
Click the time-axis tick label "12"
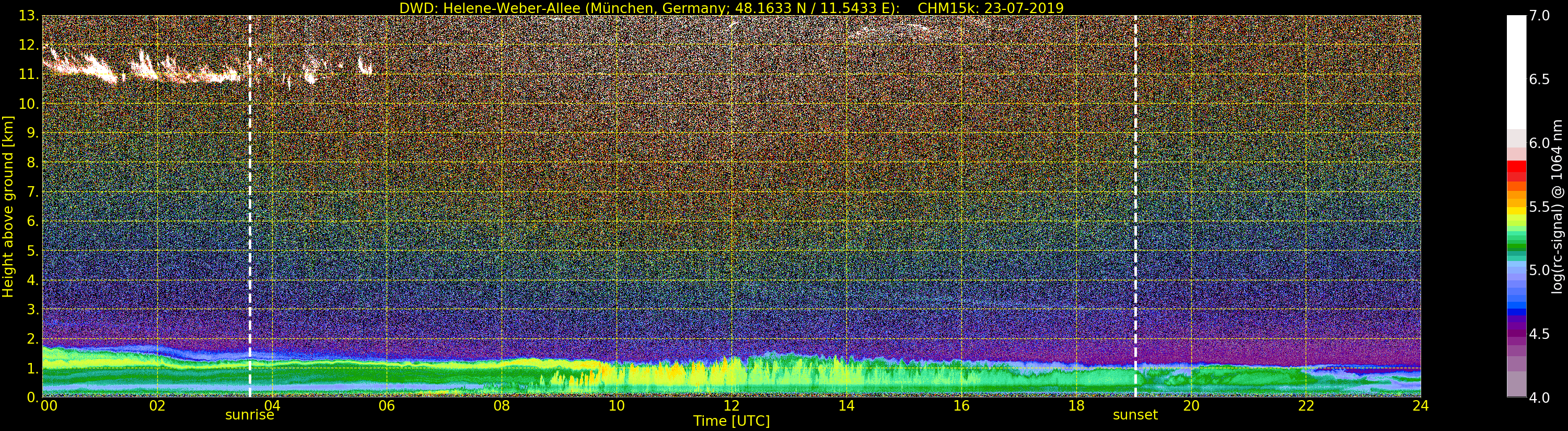click(x=731, y=405)
